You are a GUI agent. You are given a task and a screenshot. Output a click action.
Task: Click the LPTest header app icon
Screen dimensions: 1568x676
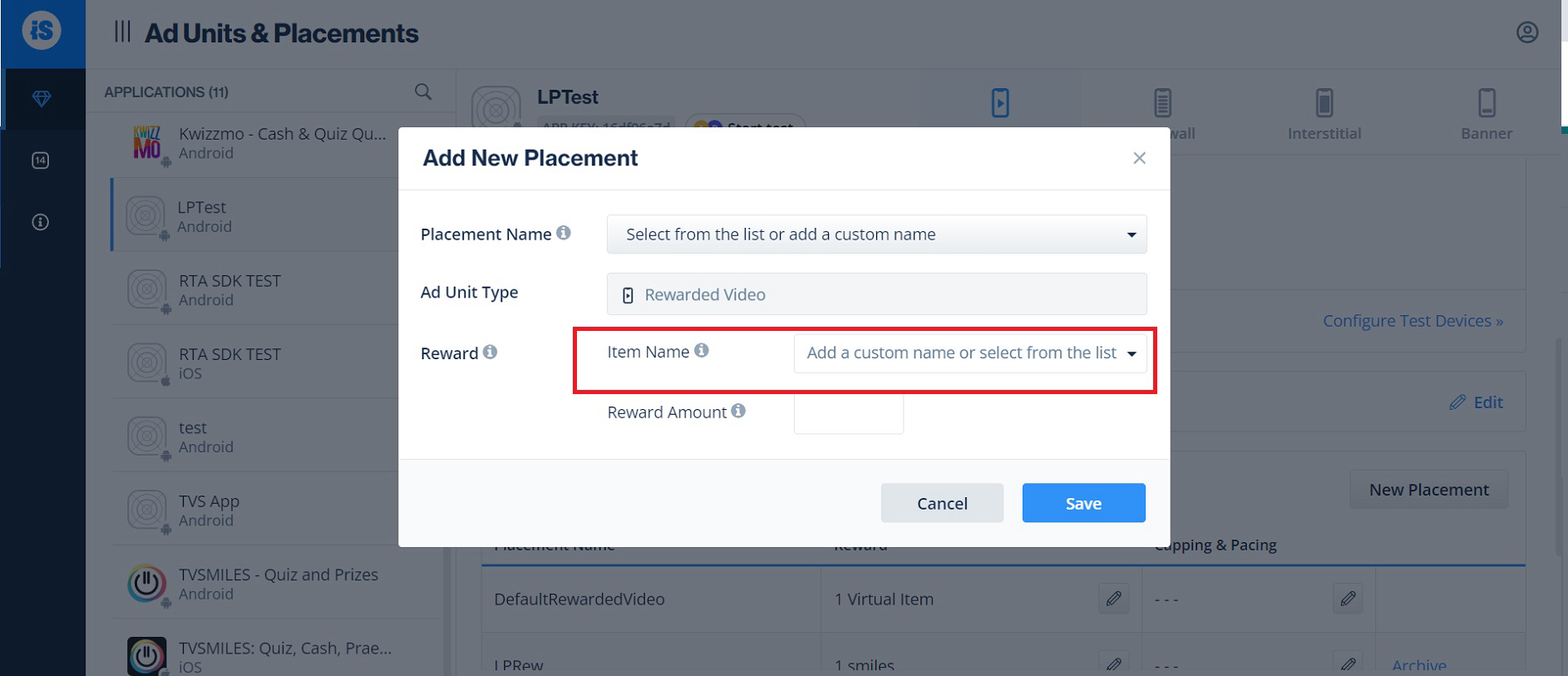[496, 108]
